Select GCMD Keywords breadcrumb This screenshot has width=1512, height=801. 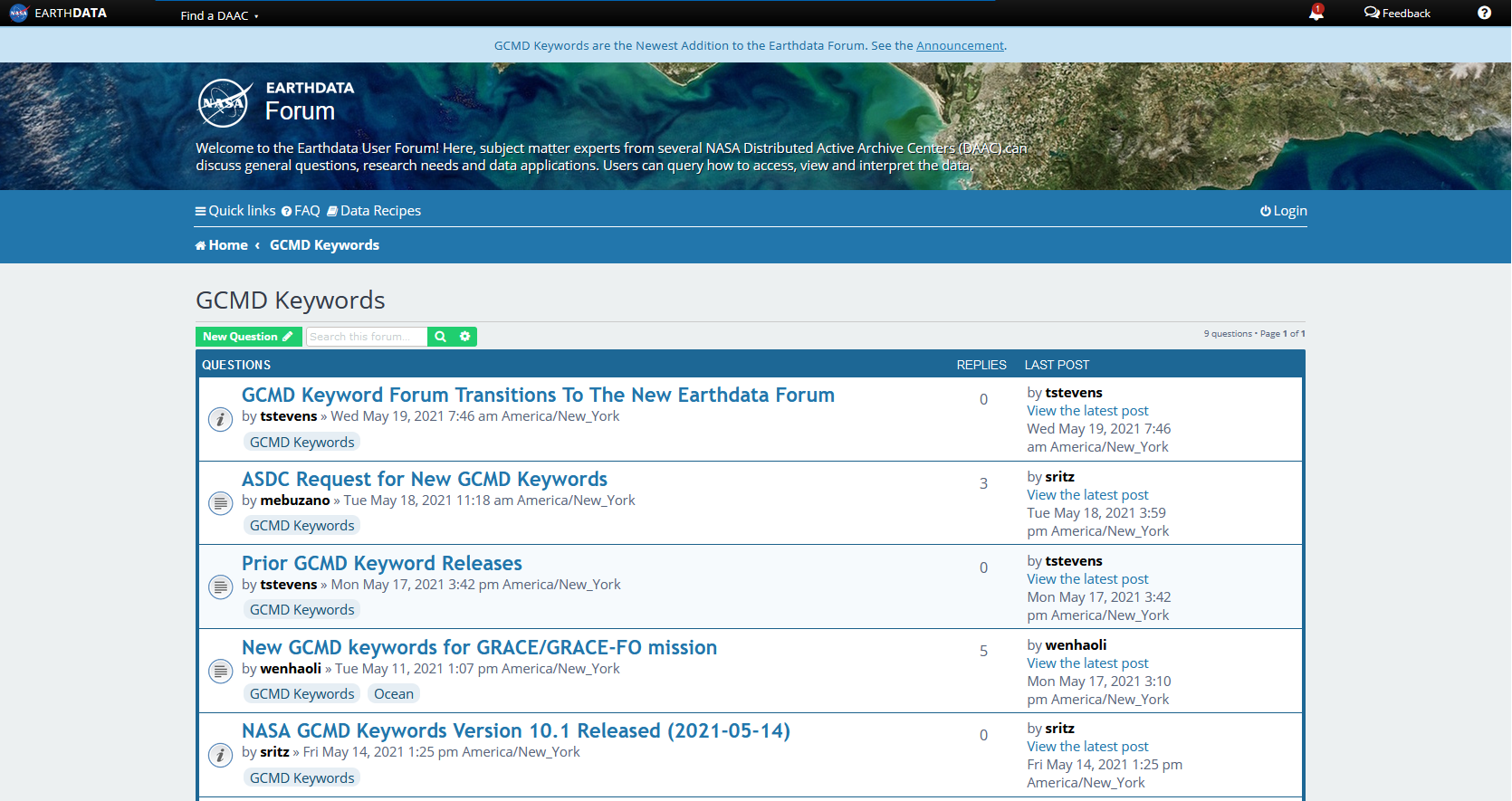(x=324, y=245)
